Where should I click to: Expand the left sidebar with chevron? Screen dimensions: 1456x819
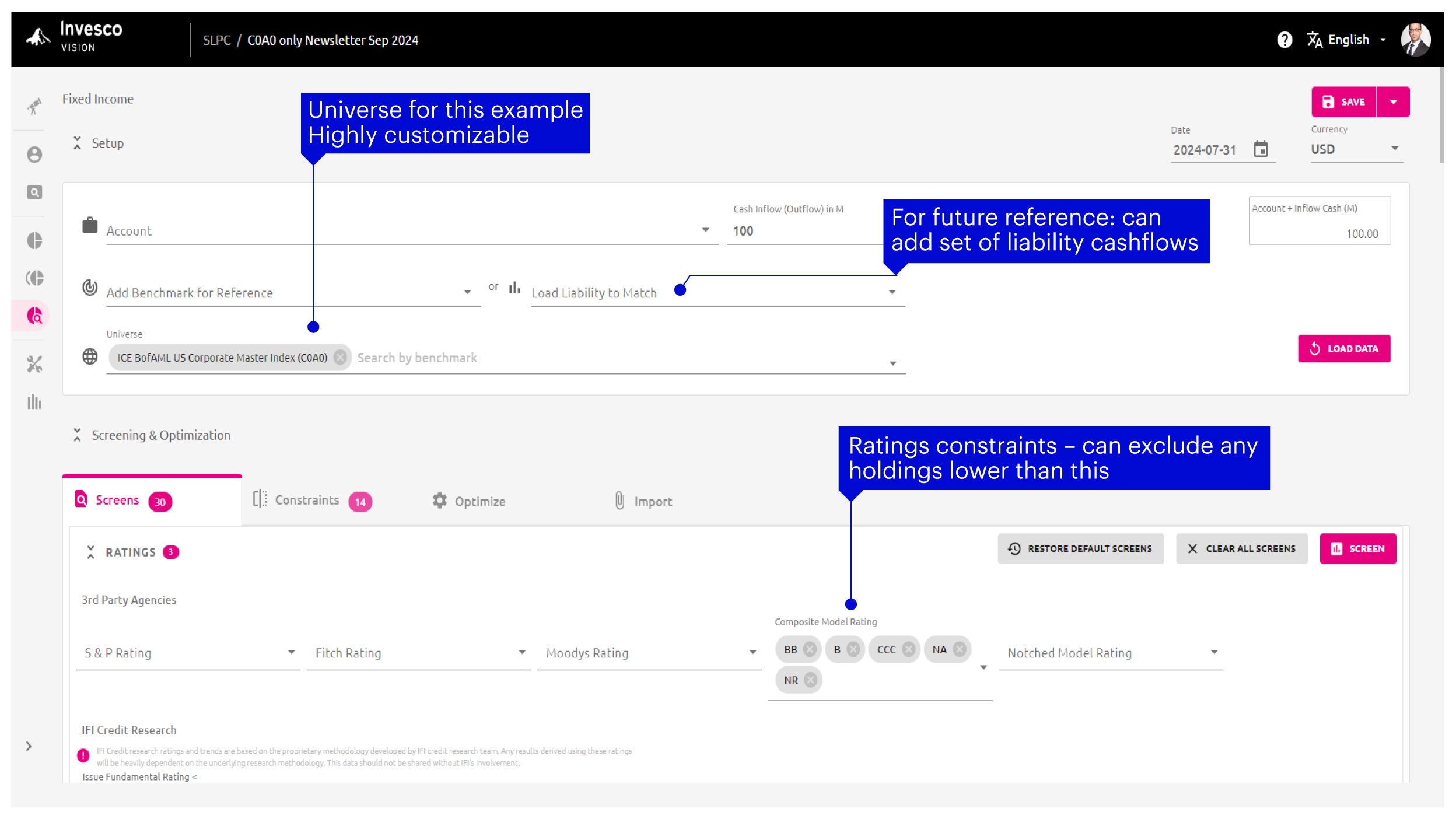tap(29, 746)
